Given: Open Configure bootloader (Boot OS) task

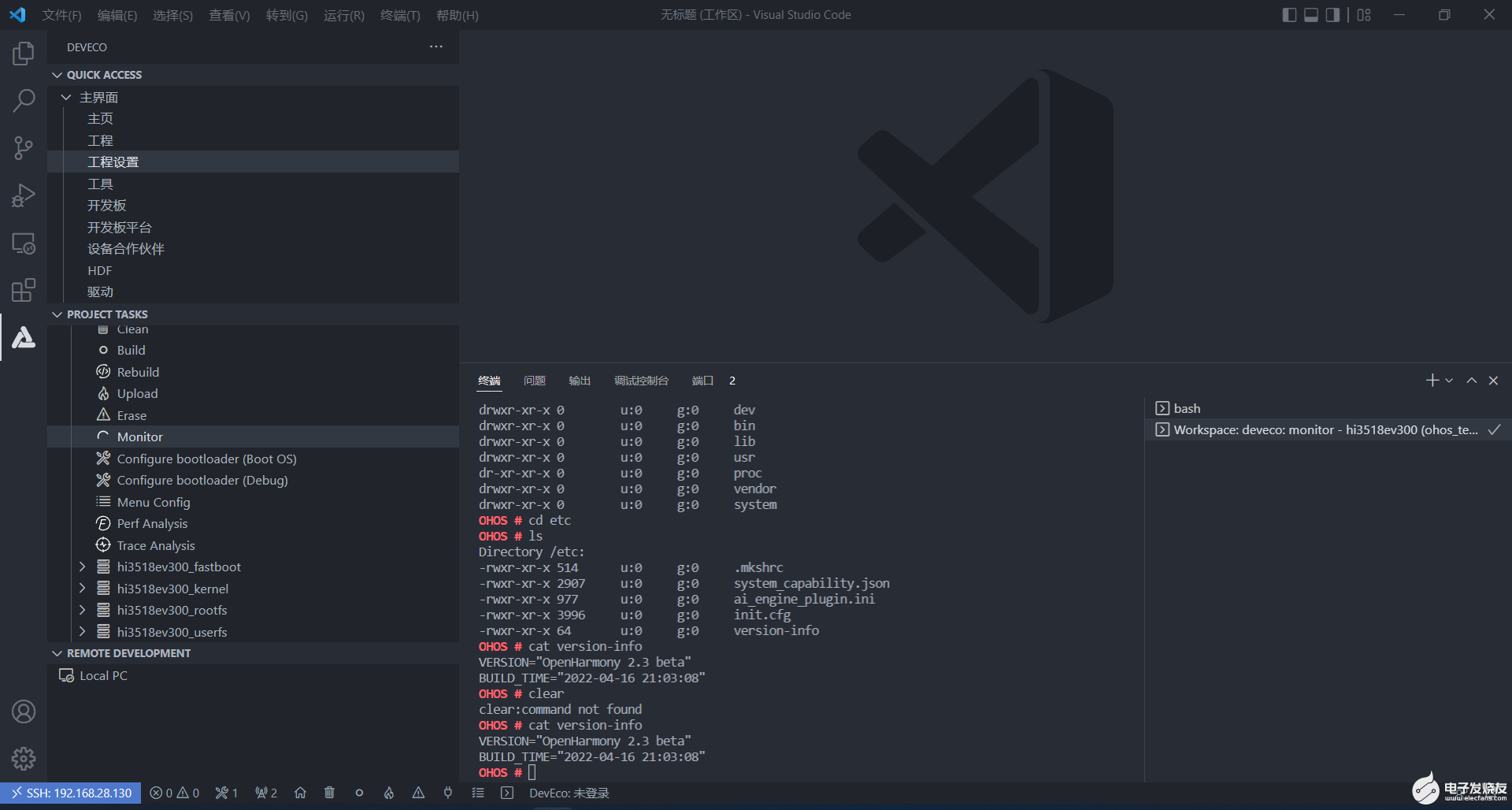Looking at the screenshot, I should click(x=253, y=459).
